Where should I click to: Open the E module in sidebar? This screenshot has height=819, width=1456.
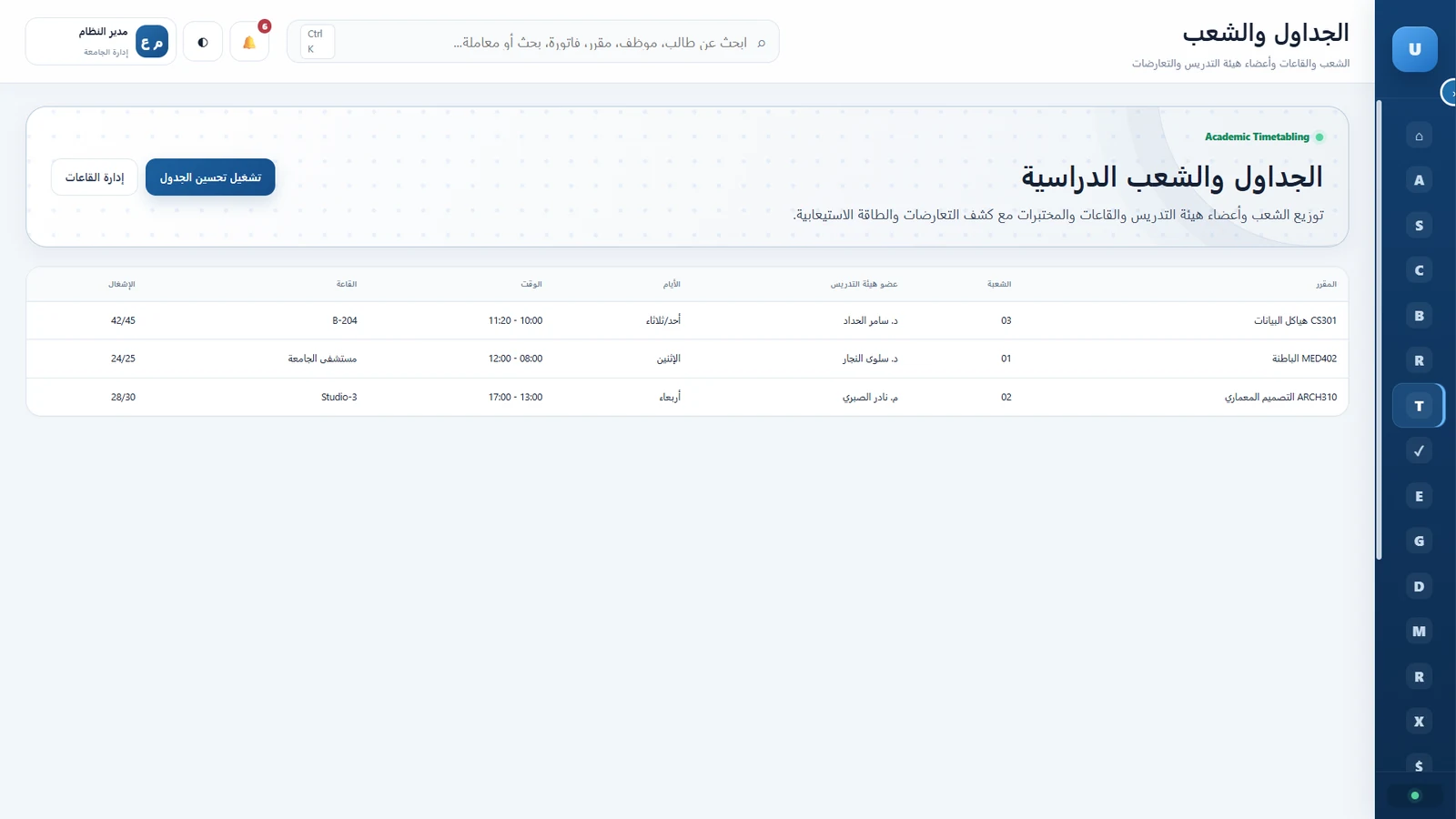[1419, 496]
